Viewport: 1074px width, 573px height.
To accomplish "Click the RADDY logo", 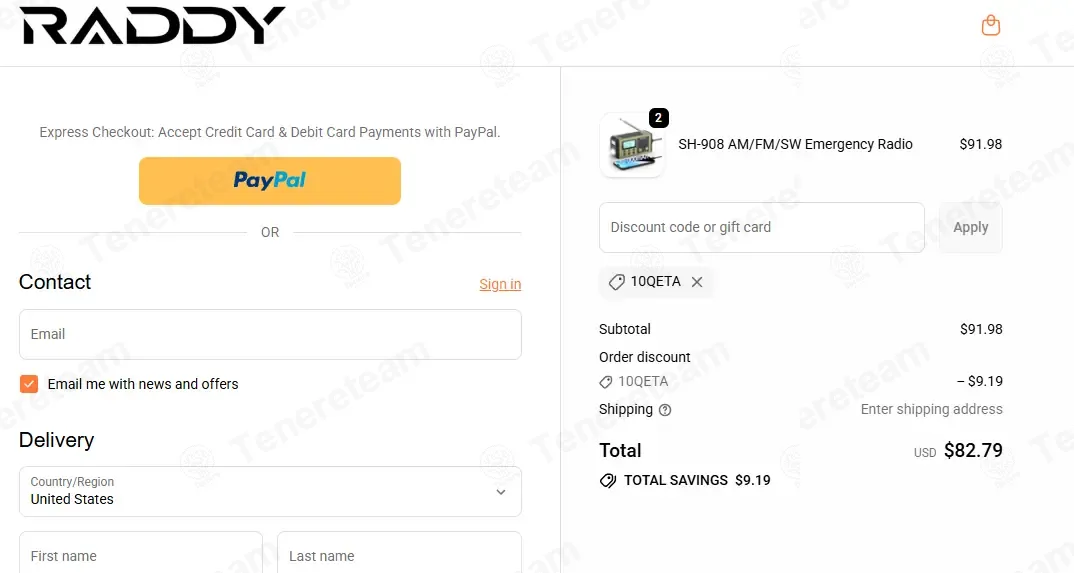I will [153, 26].
